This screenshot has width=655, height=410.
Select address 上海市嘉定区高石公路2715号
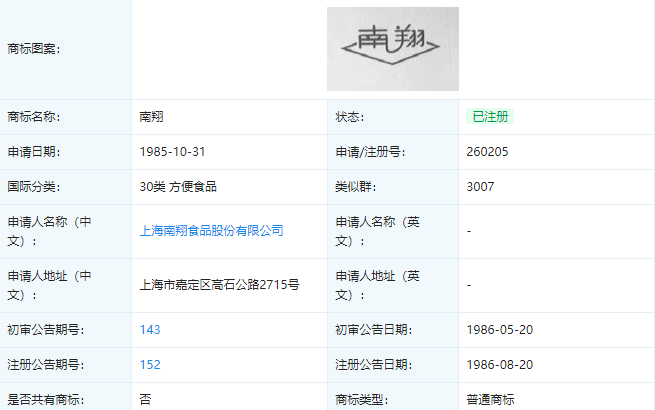(219, 285)
